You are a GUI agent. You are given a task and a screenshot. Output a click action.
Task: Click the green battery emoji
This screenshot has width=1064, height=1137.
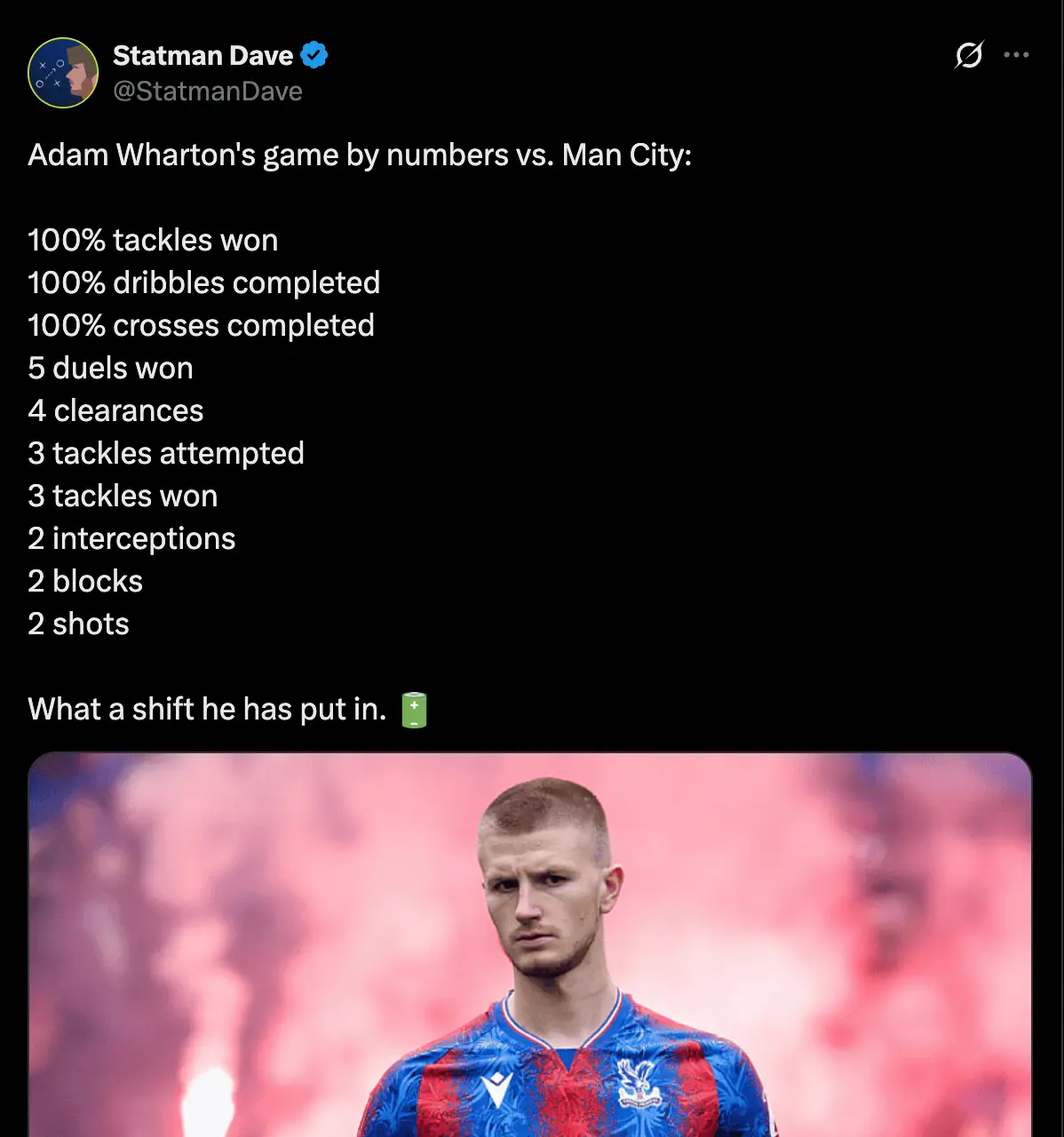(x=414, y=710)
